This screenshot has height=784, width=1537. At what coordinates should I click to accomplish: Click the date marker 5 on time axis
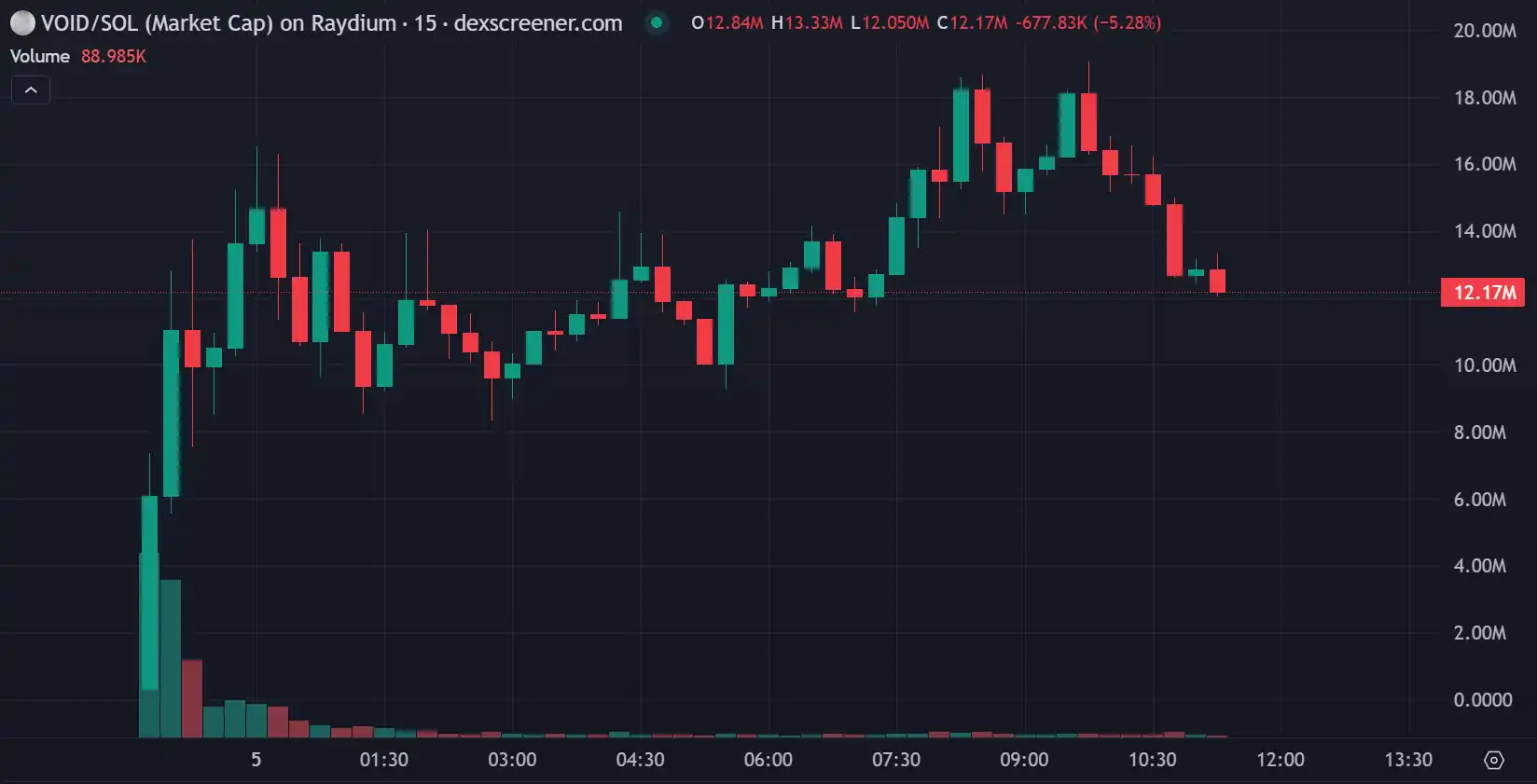click(256, 760)
